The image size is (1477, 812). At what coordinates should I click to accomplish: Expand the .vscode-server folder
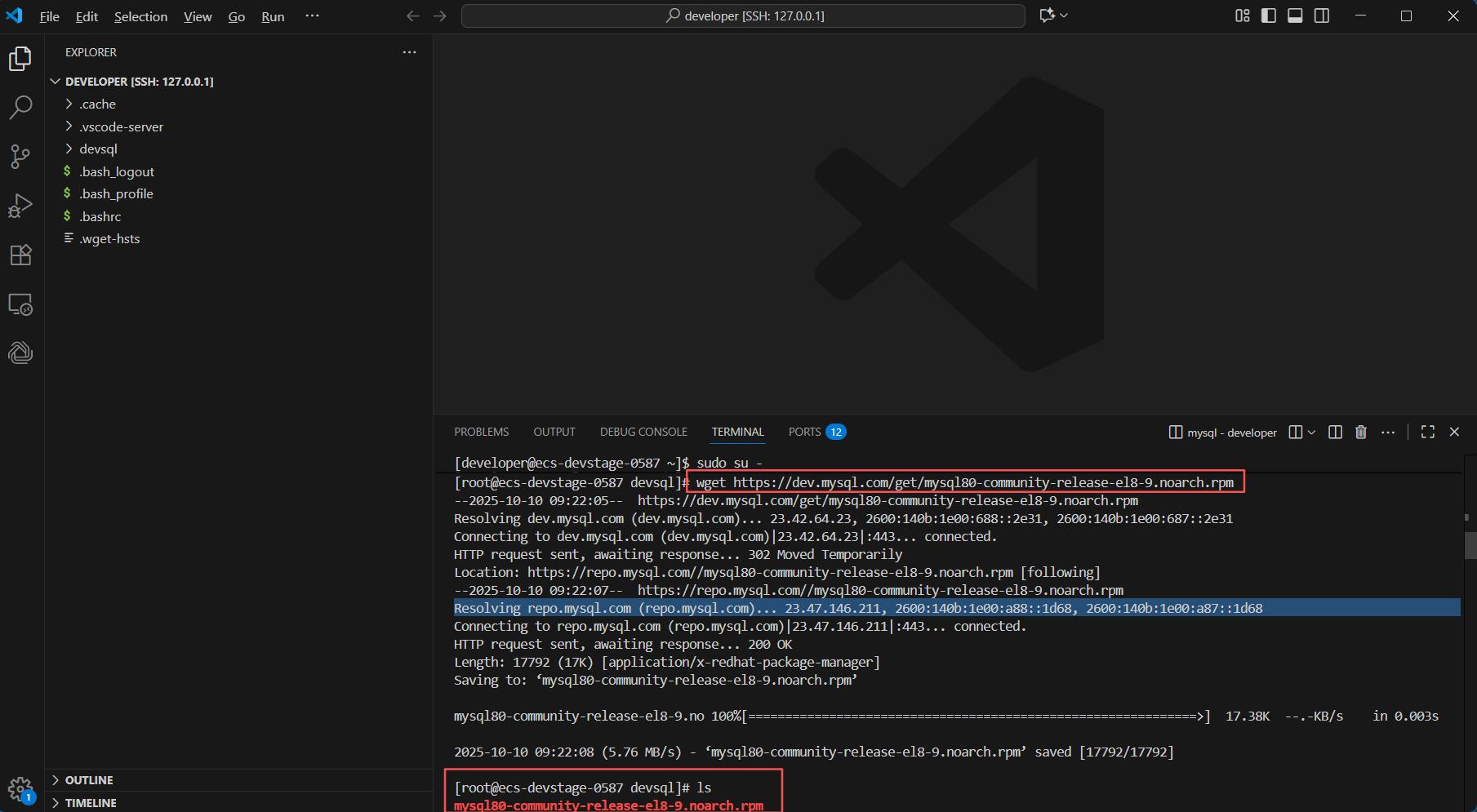[x=121, y=127]
